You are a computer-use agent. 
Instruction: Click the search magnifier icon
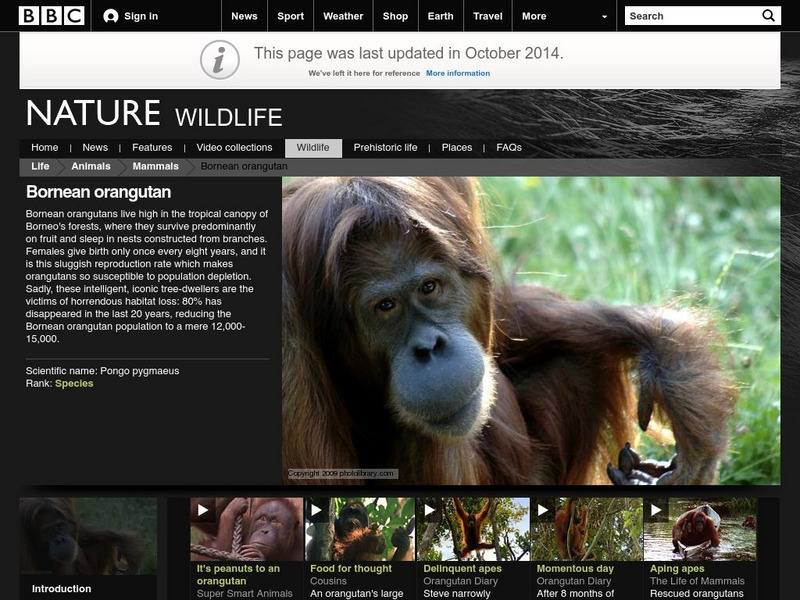pyautogui.click(x=768, y=16)
